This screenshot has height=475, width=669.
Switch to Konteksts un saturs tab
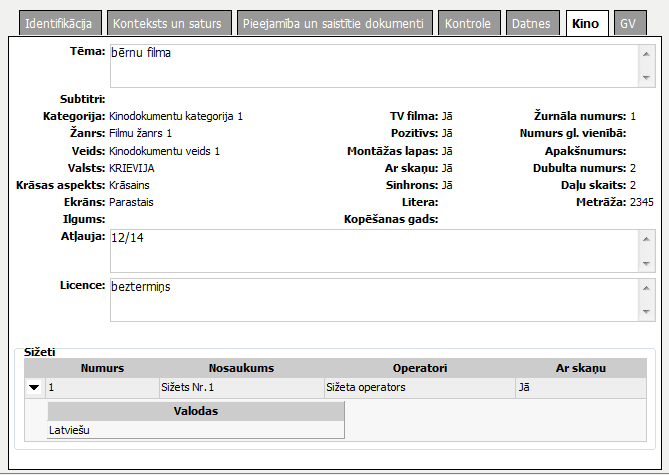pyautogui.click(x=169, y=23)
